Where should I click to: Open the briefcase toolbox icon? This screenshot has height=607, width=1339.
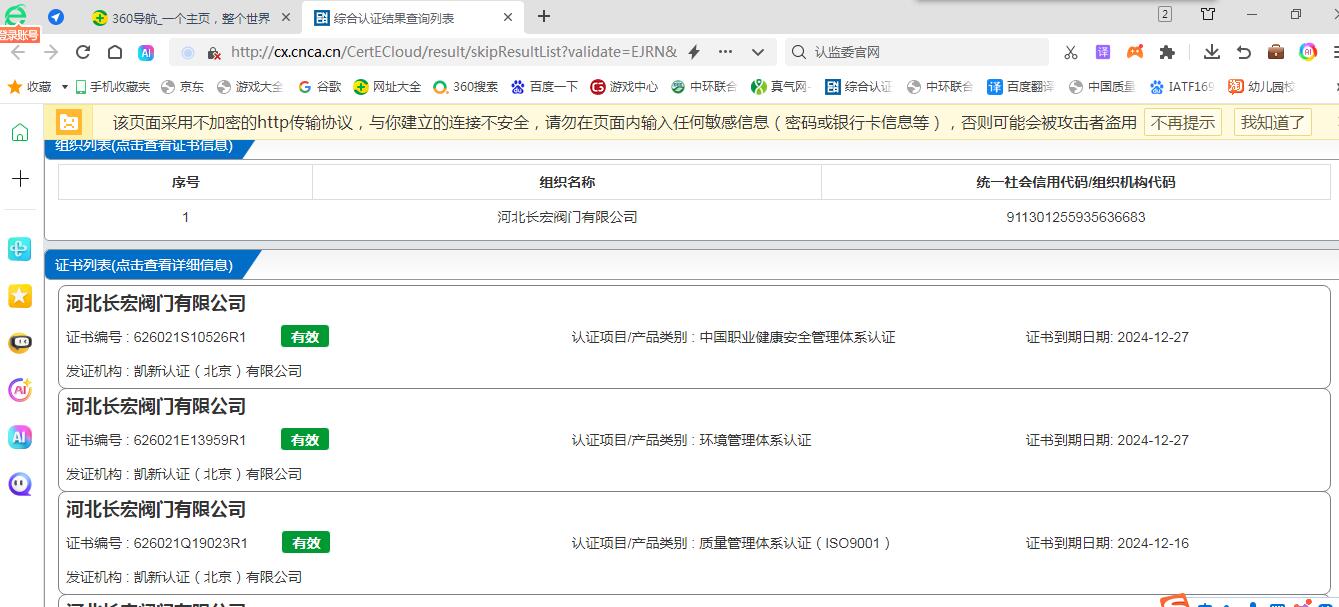point(1276,52)
